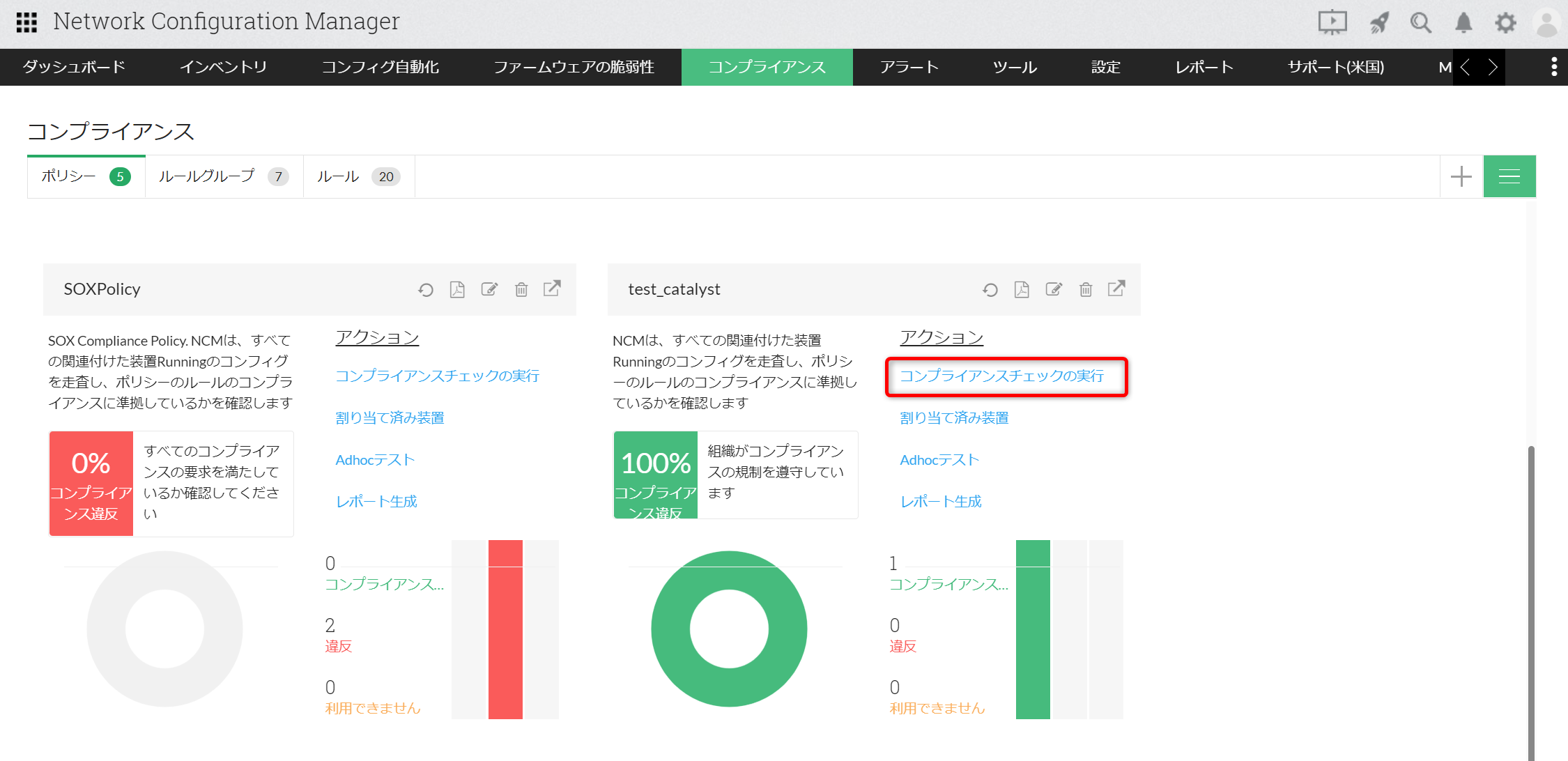The image size is (1568, 761).
Task: Delete the test_catalyst policy
Action: tap(1086, 290)
